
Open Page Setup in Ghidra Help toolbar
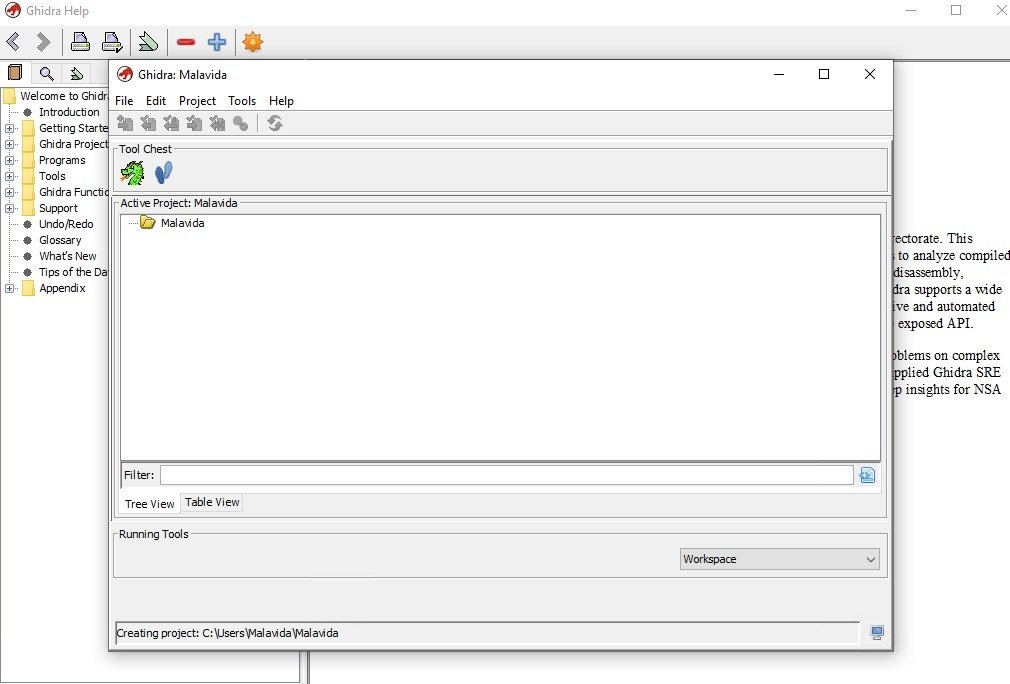point(112,42)
